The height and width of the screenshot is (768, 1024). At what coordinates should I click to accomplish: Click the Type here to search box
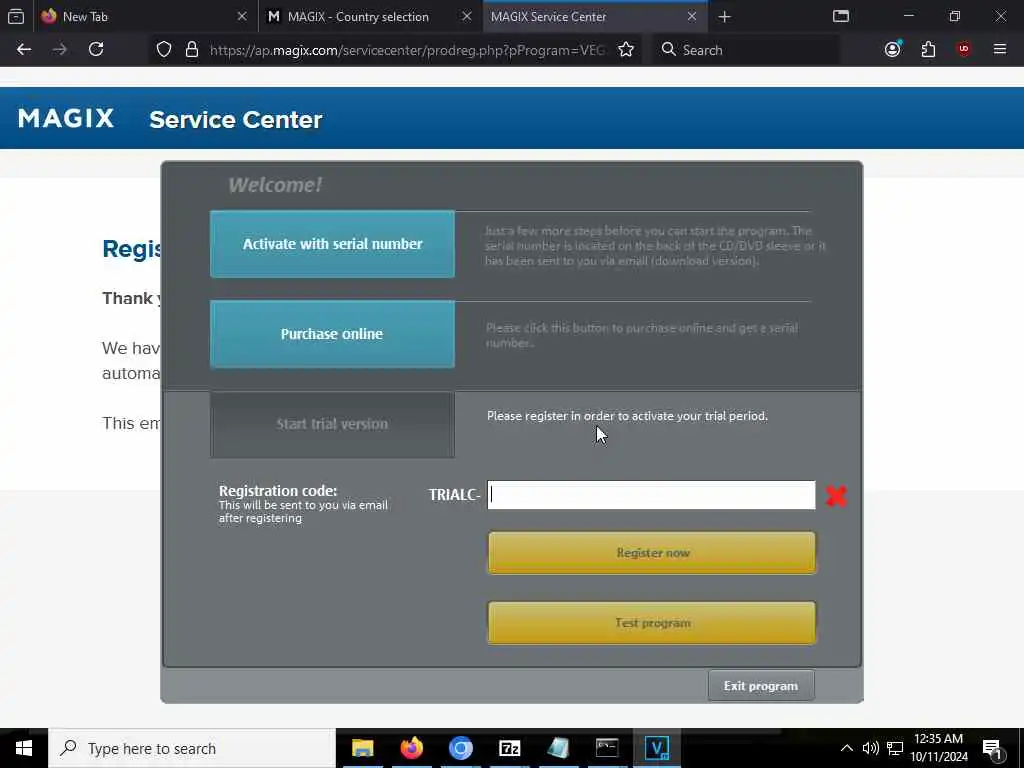click(192, 748)
